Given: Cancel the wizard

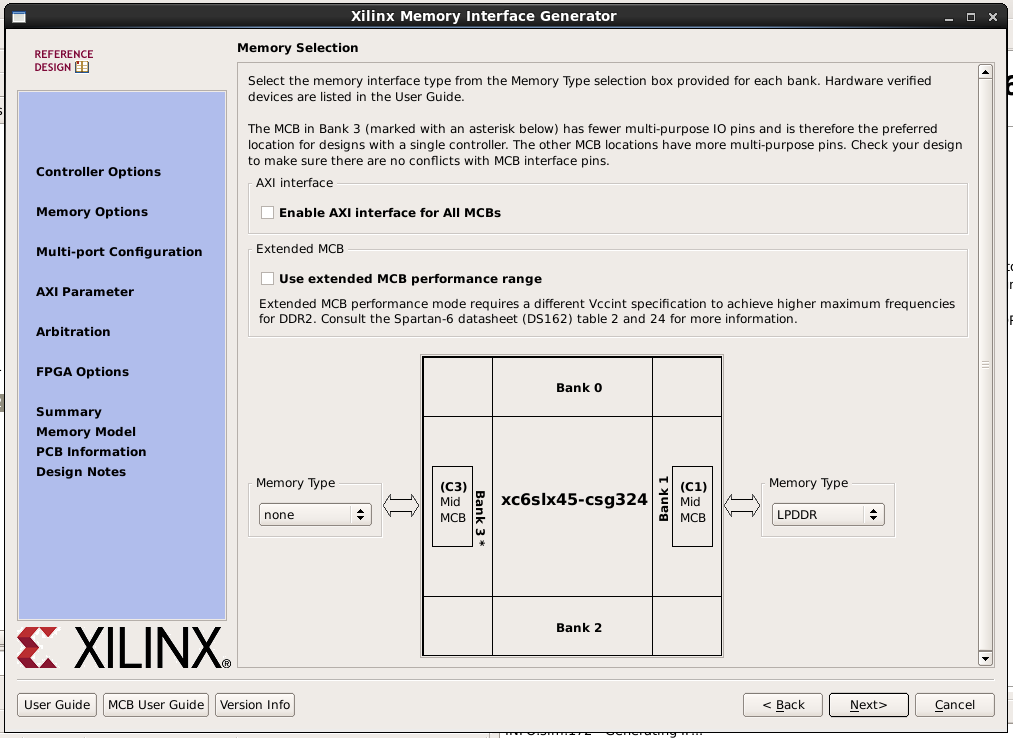Looking at the screenshot, I should [954, 705].
